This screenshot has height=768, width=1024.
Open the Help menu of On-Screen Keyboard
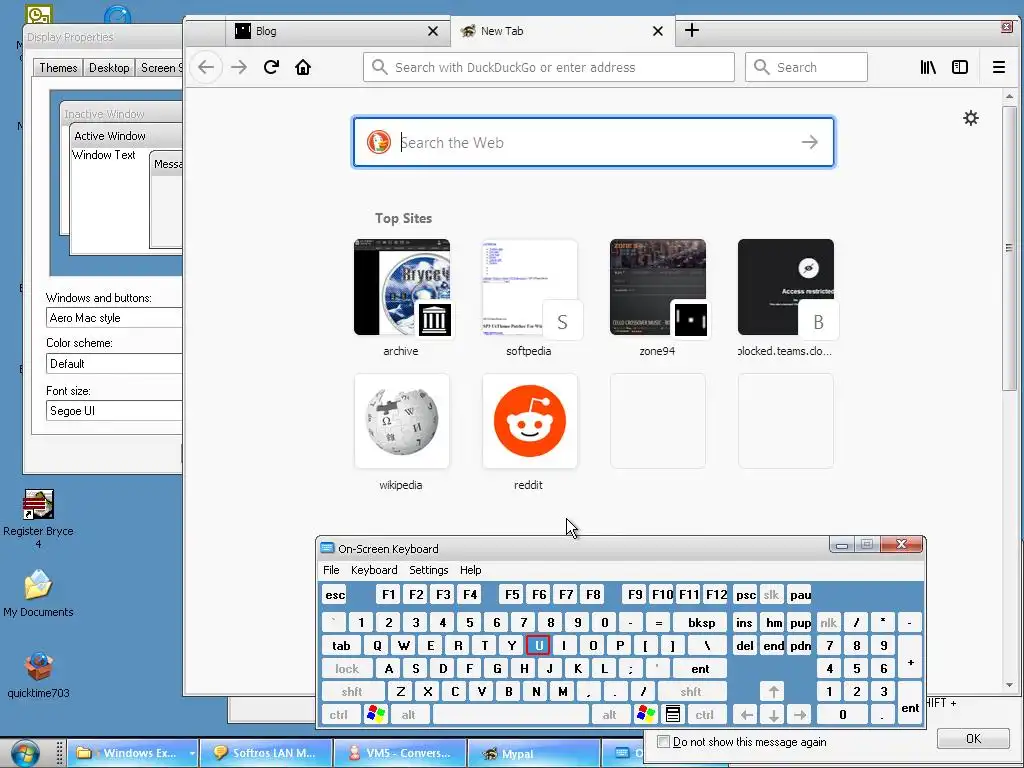470,570
